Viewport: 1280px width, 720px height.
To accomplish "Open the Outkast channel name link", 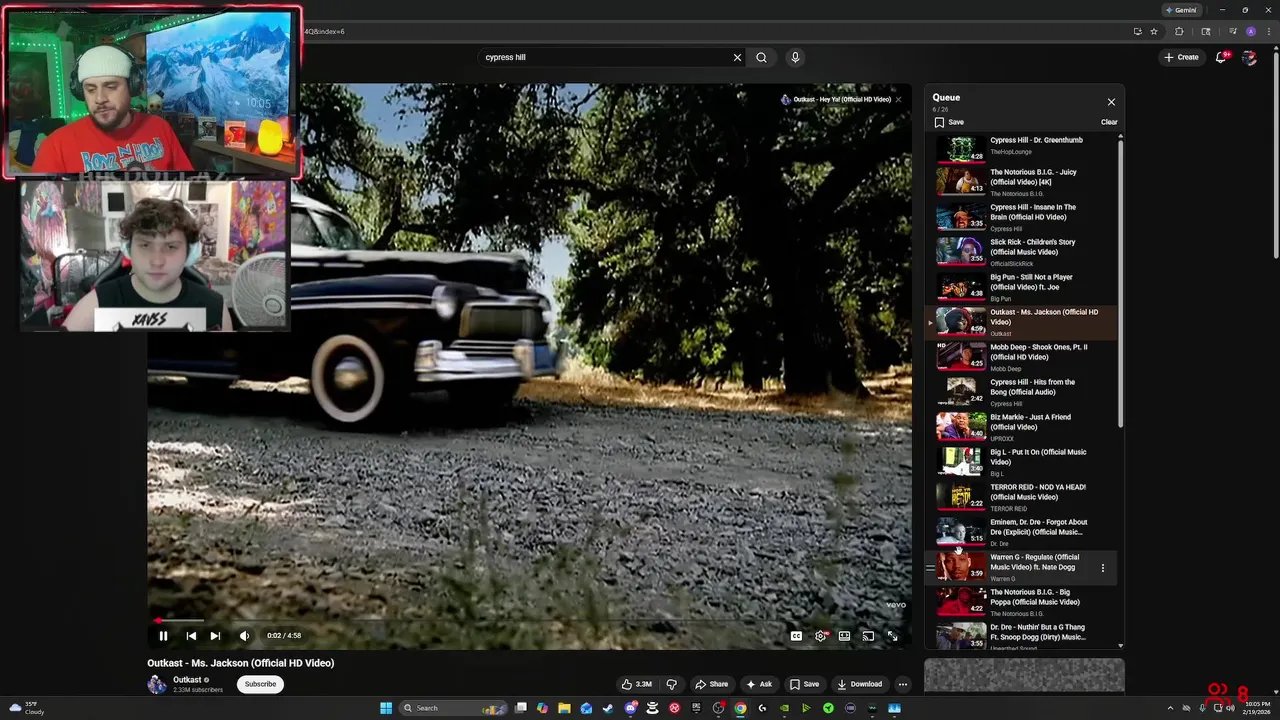I will click(187, 680).
